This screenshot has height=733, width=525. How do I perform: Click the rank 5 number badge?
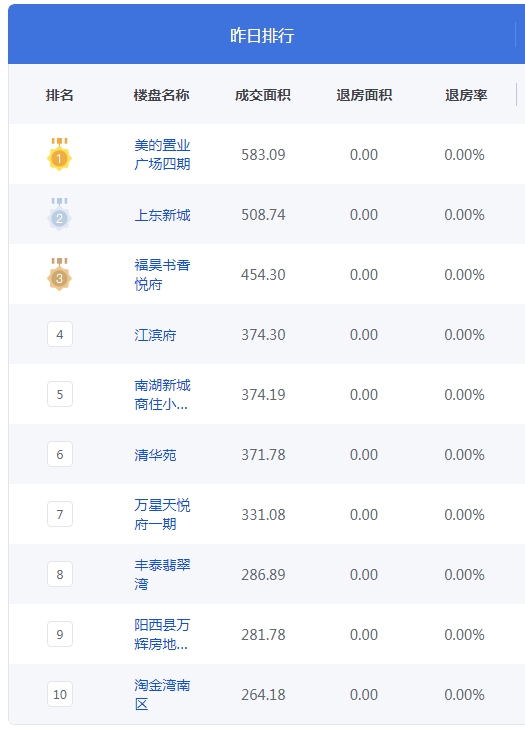[60, 394]
